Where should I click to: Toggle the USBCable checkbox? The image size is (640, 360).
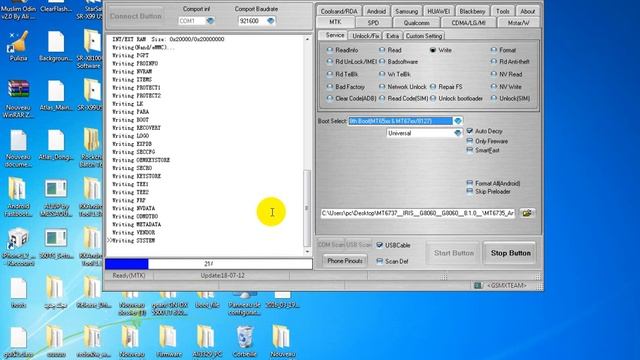380,245
